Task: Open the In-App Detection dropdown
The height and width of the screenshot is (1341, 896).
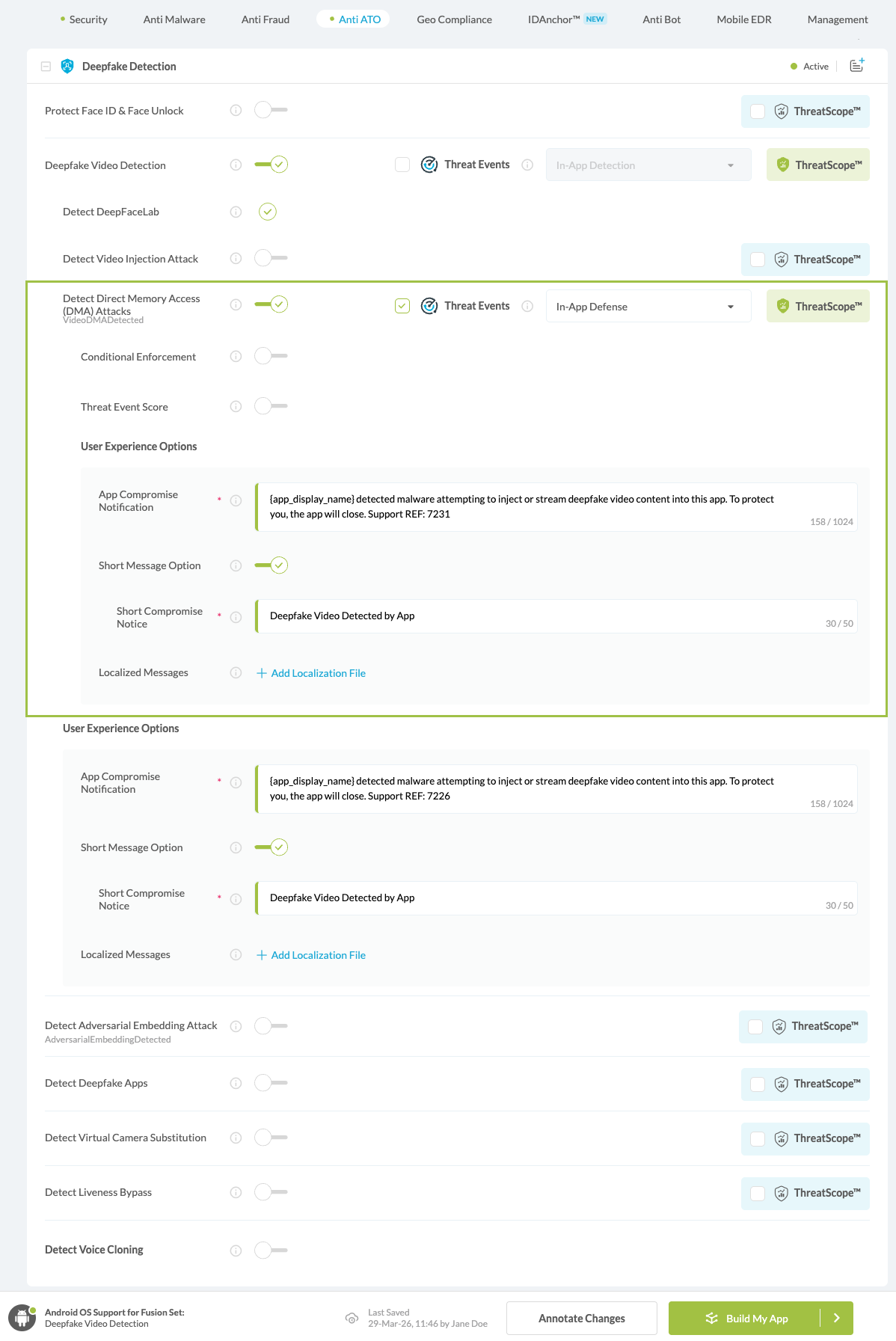Action: (x=648, y=165)
